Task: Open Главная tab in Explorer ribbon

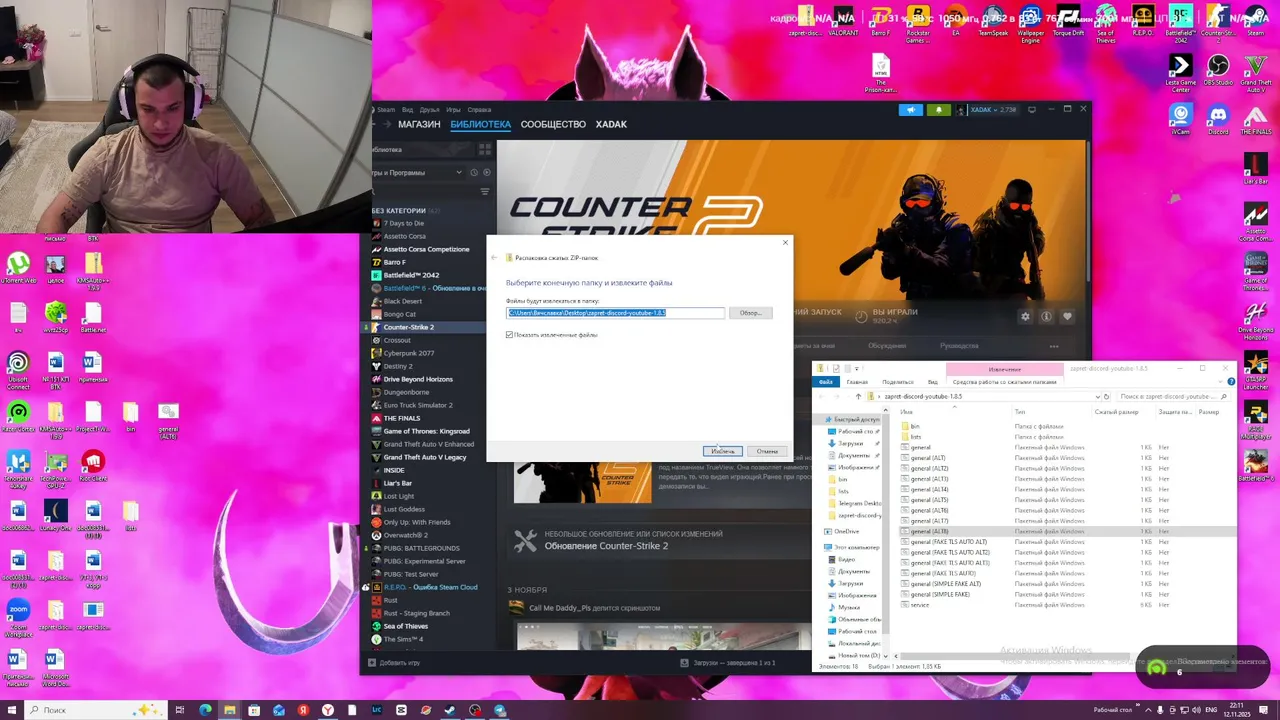Action: click(x=857, y=382)
